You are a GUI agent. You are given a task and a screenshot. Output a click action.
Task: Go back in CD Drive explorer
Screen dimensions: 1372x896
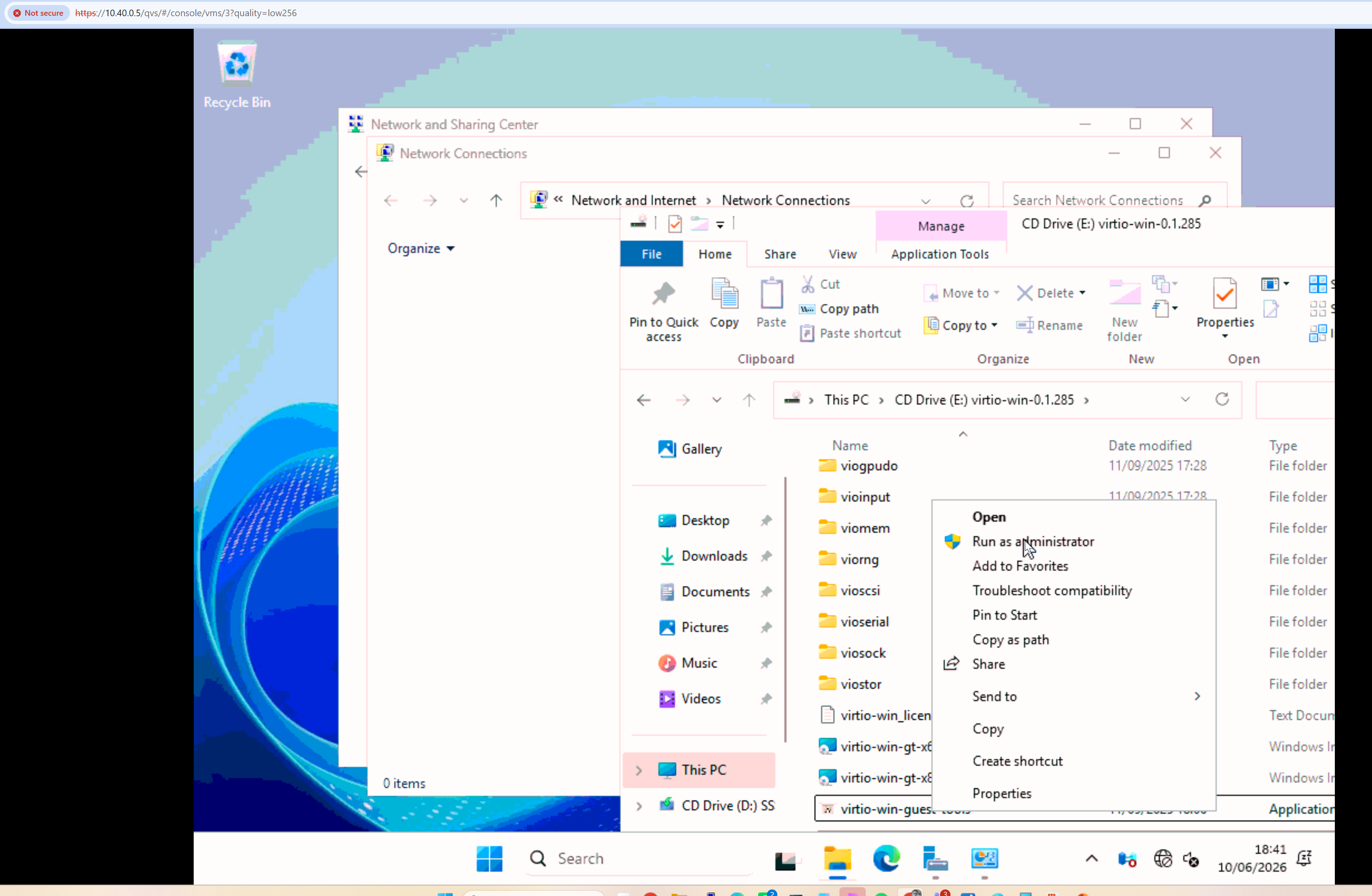(643, 400)
